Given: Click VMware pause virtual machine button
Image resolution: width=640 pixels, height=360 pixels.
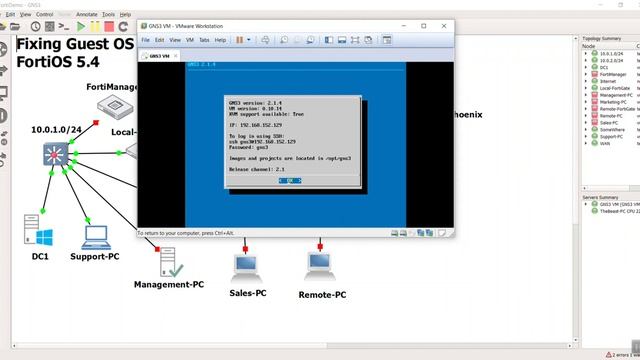Looking at the screenshot, I should click(240, 40).
